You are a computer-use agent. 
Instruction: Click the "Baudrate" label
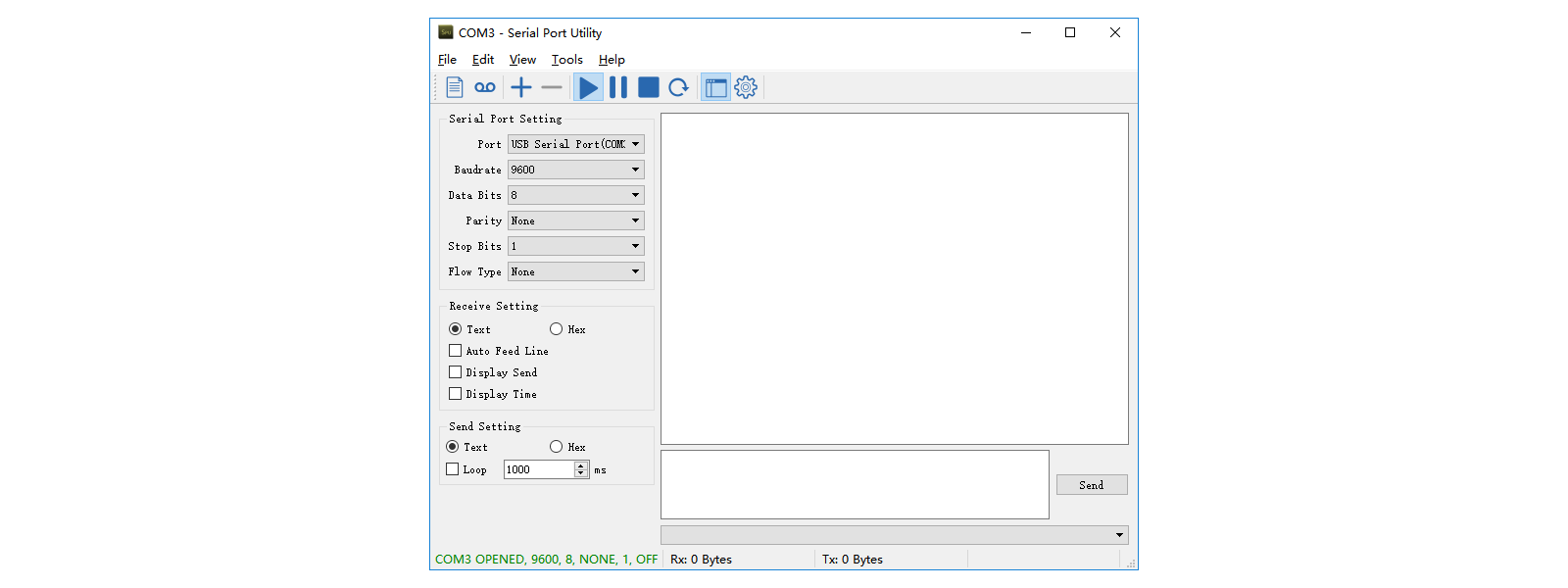point(477,170)
